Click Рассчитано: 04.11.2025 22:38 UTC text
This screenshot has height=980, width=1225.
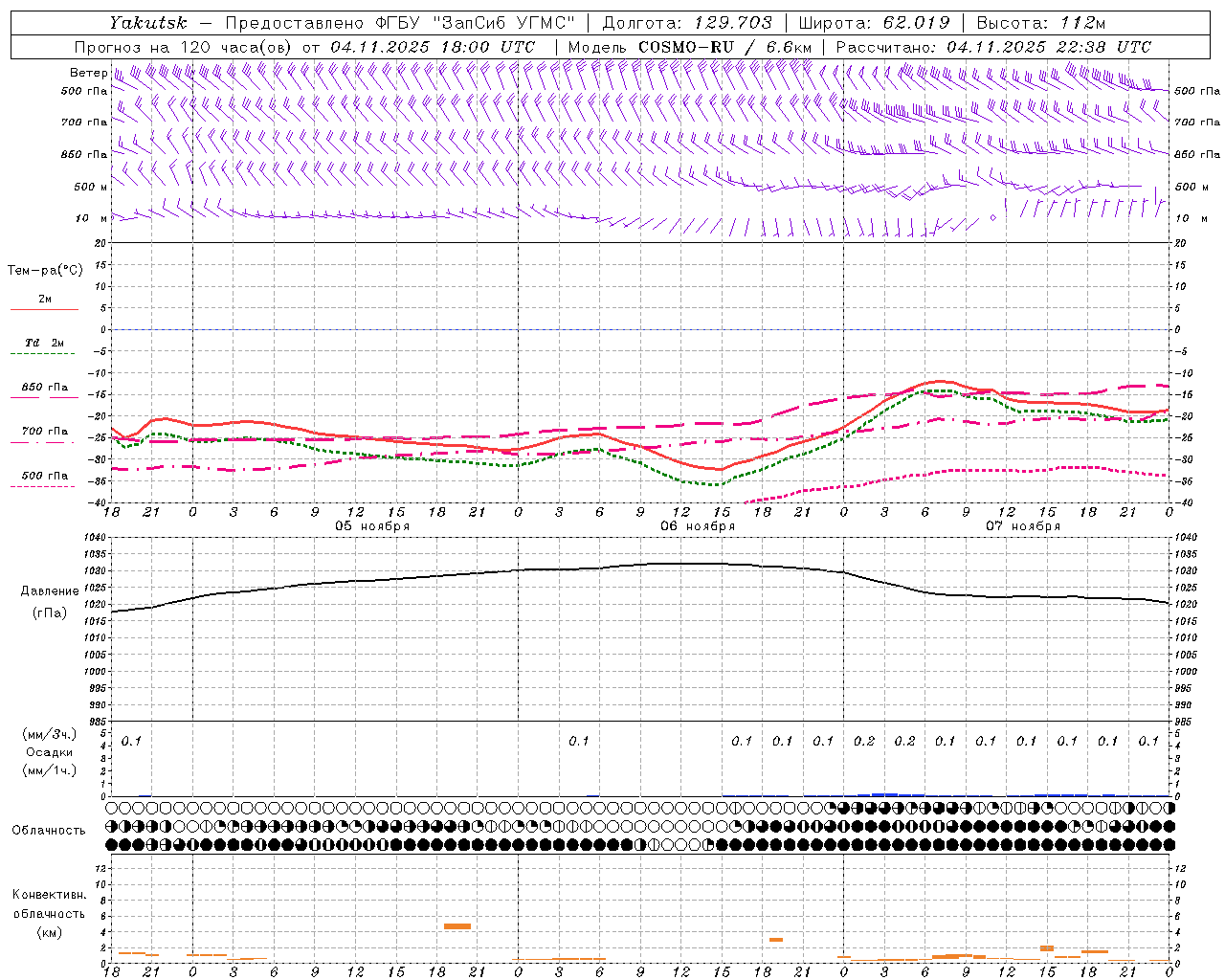993,47
